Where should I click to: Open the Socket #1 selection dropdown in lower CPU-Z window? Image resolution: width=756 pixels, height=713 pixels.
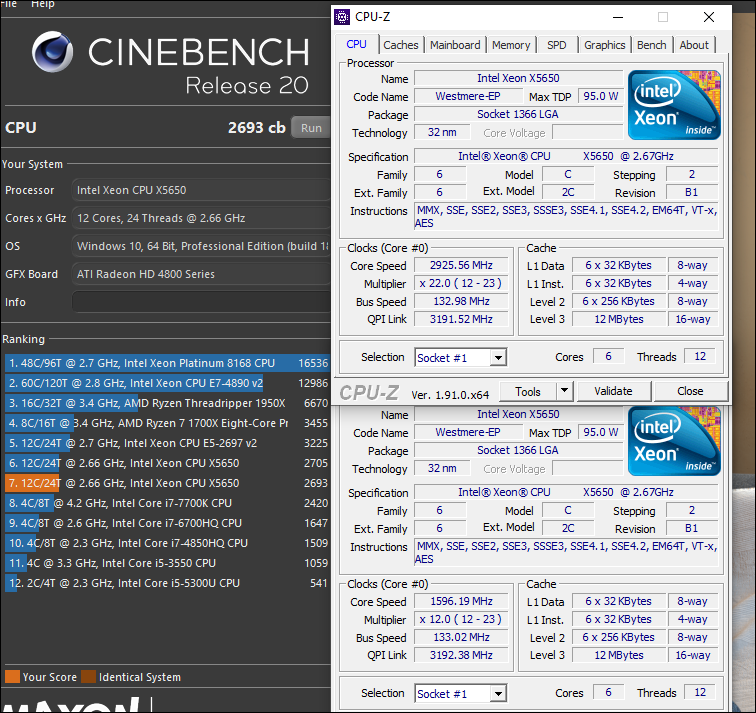498,694
